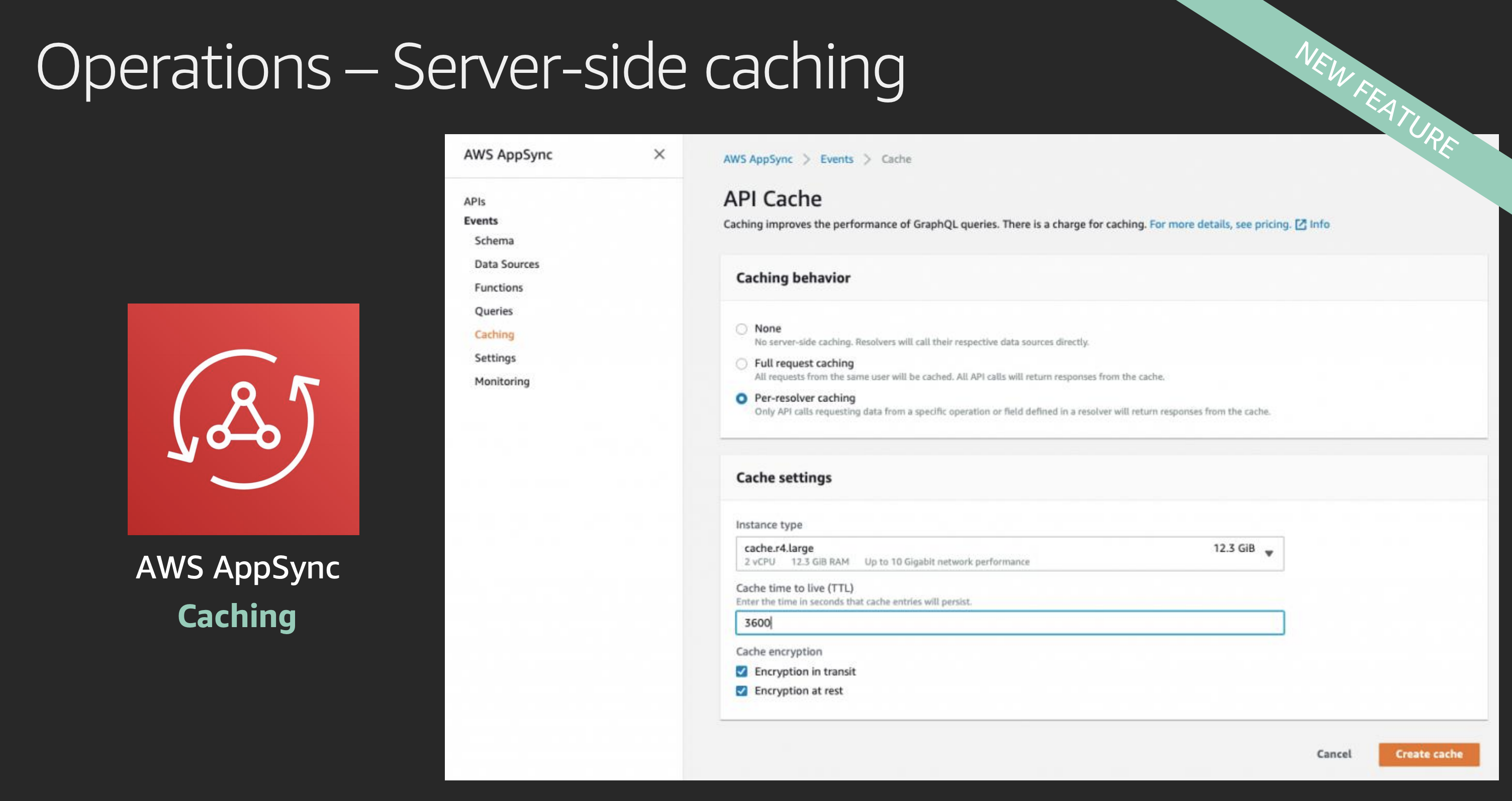Open the external pricing link icon
The image size is (1512, 801).
point(1300,224)
